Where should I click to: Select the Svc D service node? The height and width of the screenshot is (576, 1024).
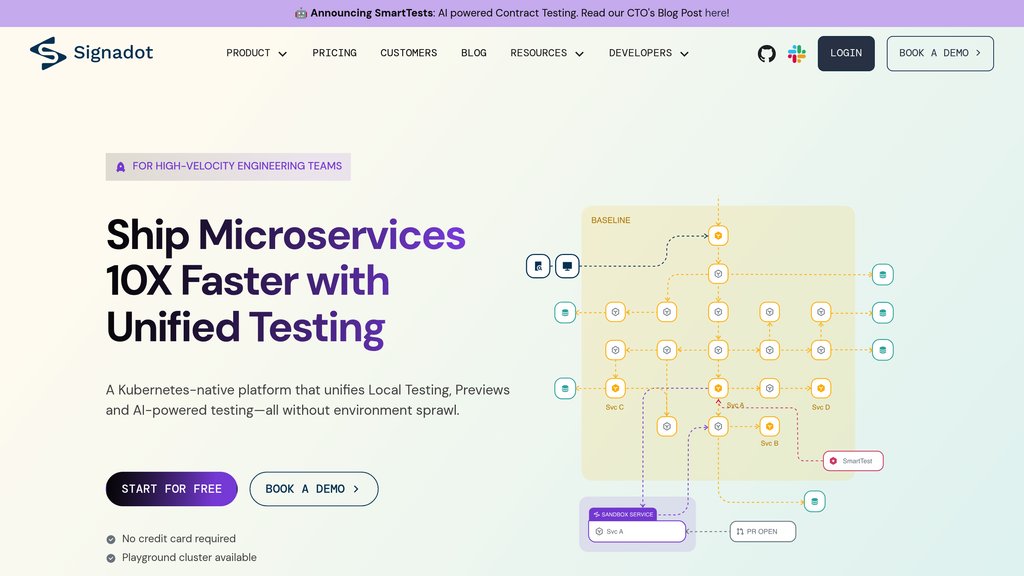pyautogui.click(x=821, y=388)
